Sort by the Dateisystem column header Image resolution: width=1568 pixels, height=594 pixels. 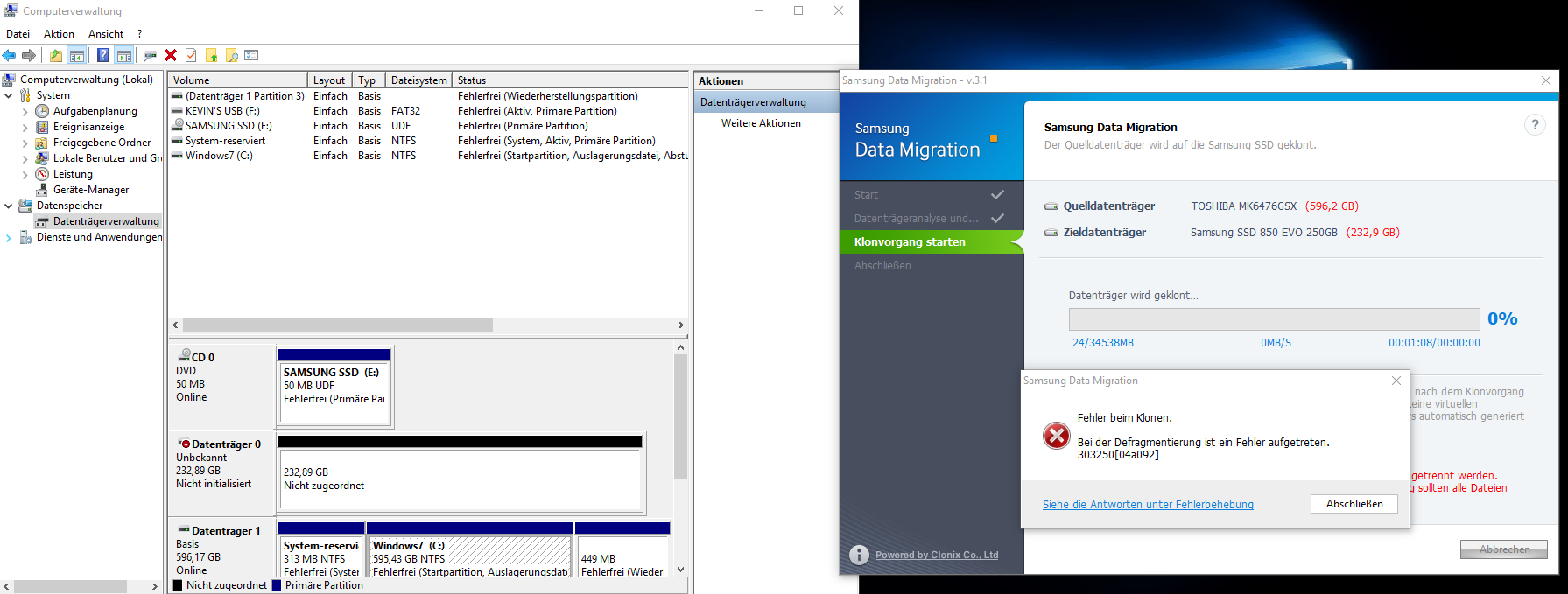418,80
